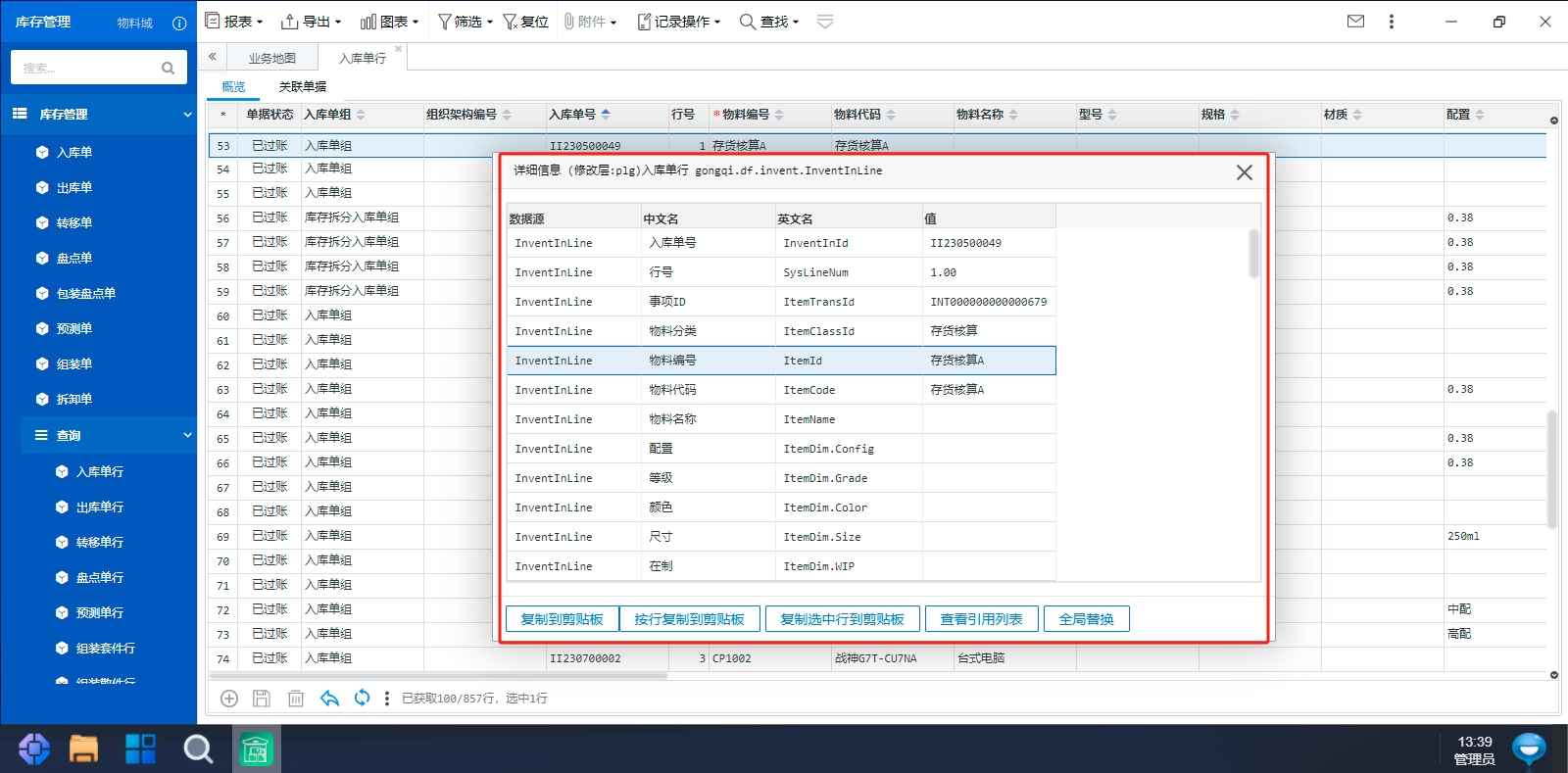Open the 组装单 sidebar item

pyautogui.click(x=74, y=363)
